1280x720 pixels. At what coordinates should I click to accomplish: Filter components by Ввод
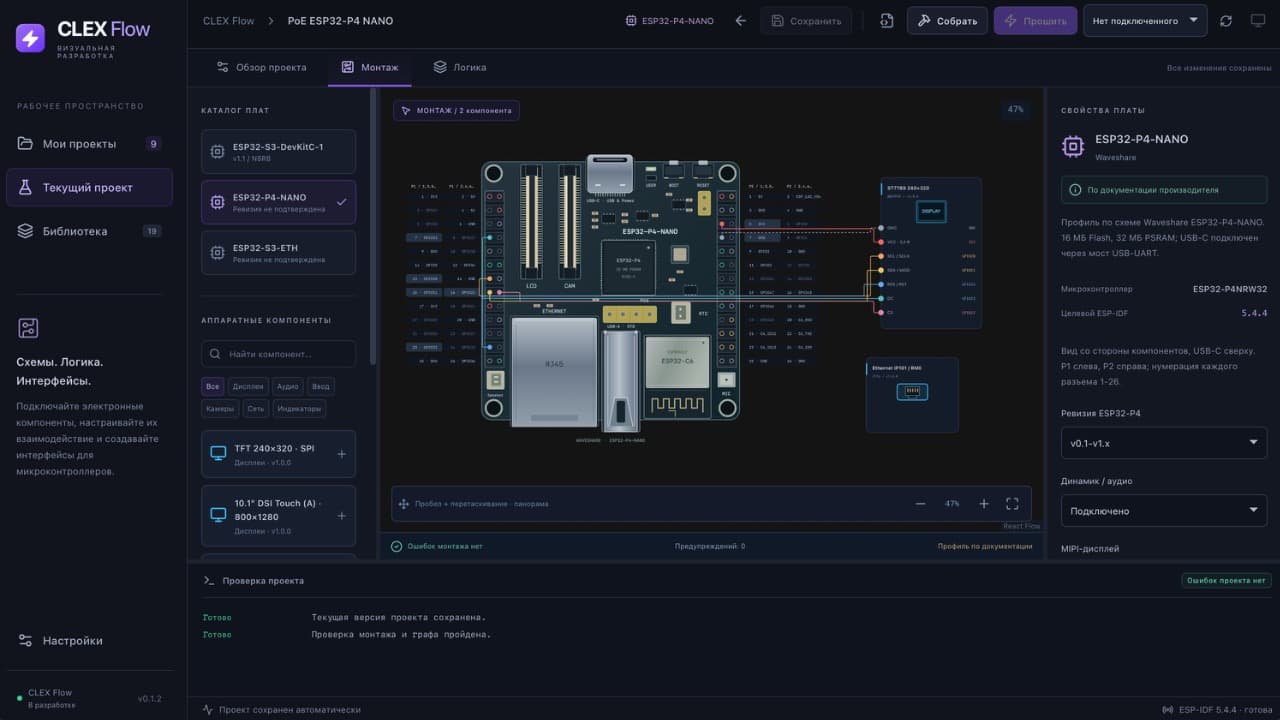tap(320, 386)
